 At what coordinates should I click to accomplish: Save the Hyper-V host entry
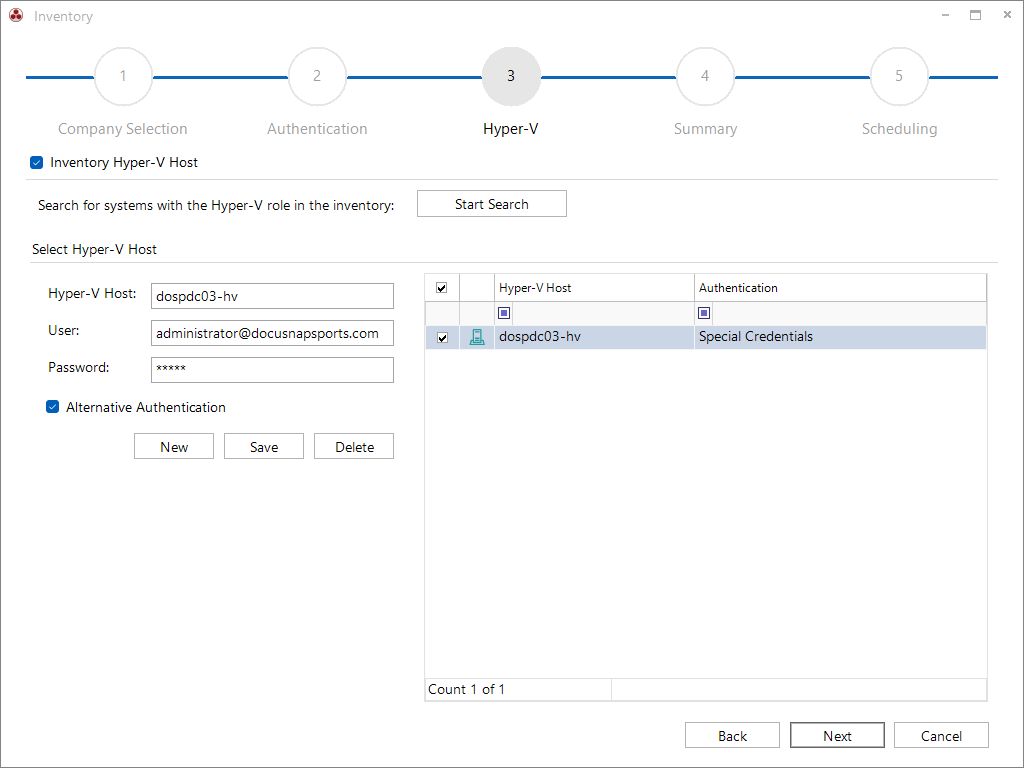(x=264, y=446)
